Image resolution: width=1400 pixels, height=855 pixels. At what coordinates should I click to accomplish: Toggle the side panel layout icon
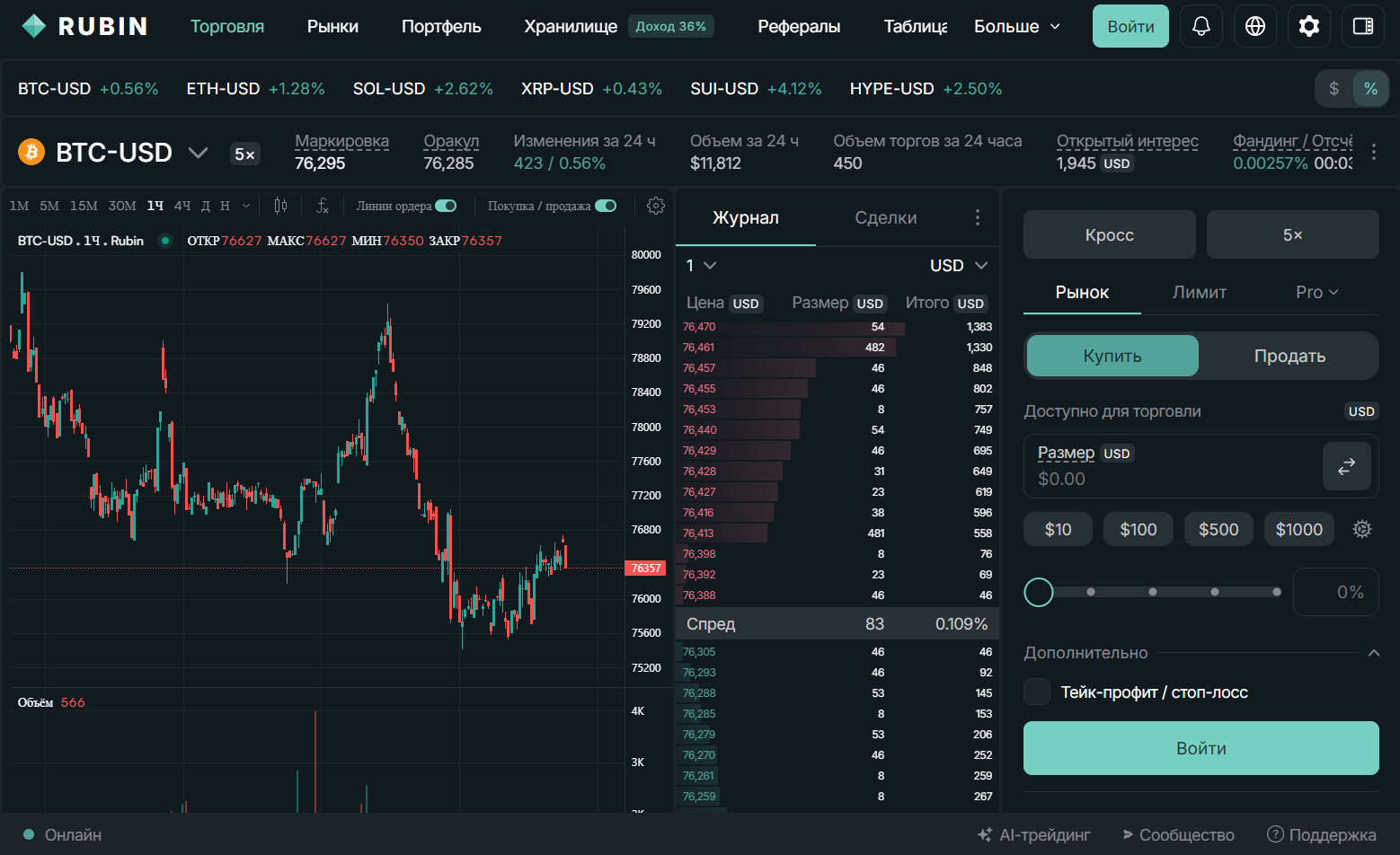[1363, 26]
